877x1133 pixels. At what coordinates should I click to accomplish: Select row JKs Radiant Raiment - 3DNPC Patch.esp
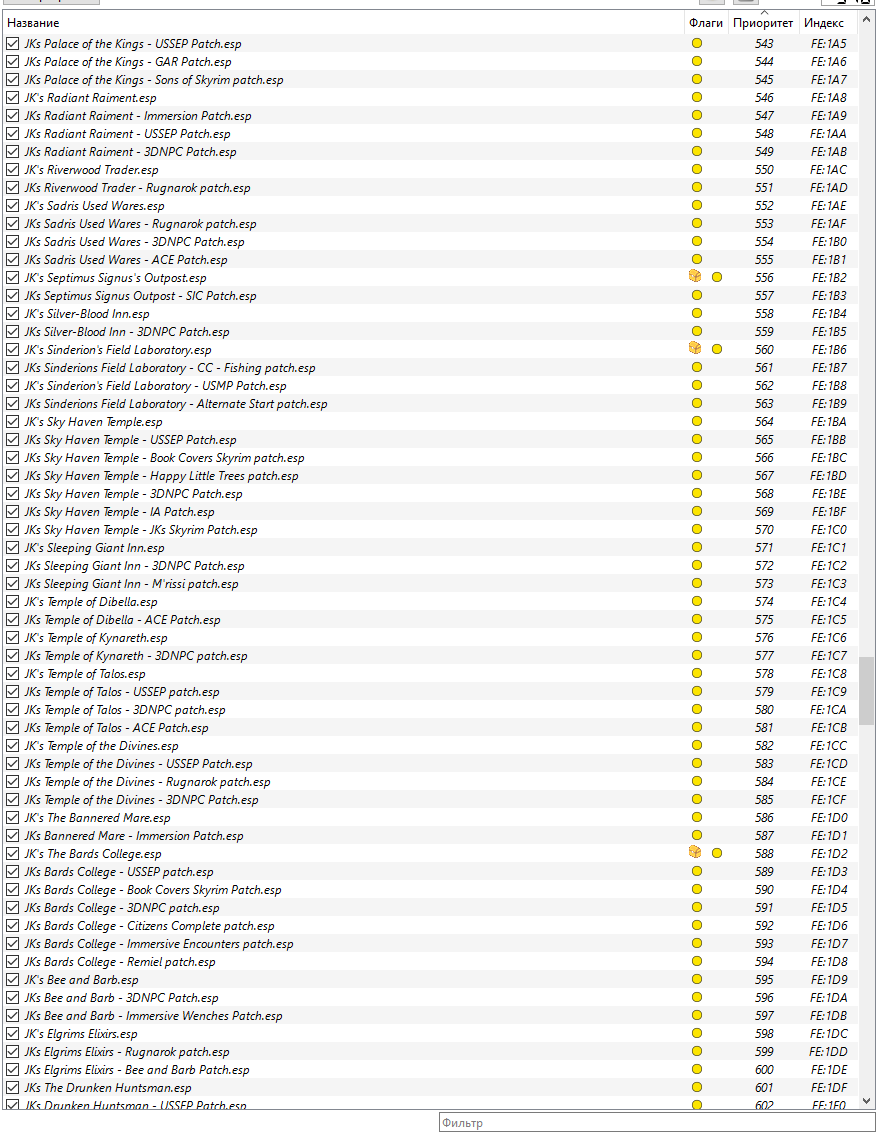pos(431,152)
